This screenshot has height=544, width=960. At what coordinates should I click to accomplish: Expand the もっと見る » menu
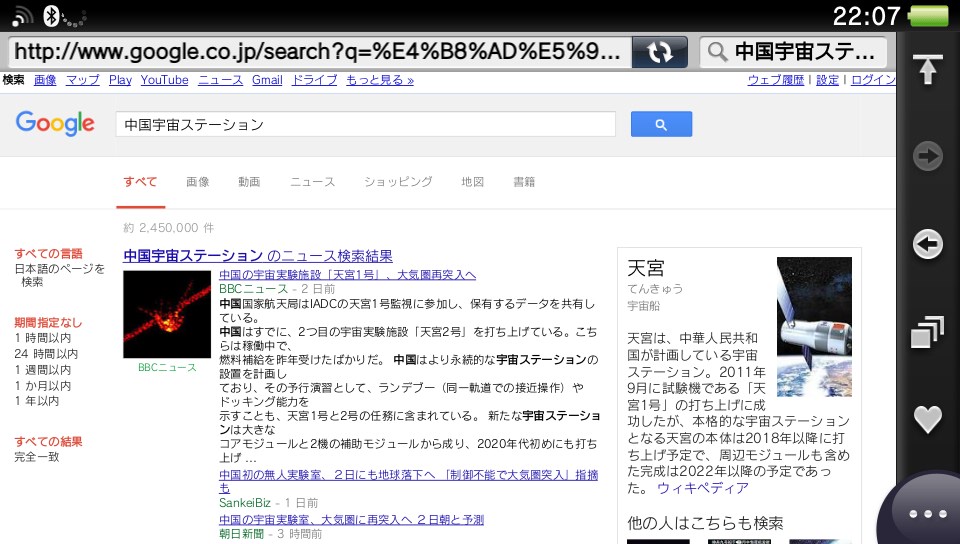tap(380, 80)
